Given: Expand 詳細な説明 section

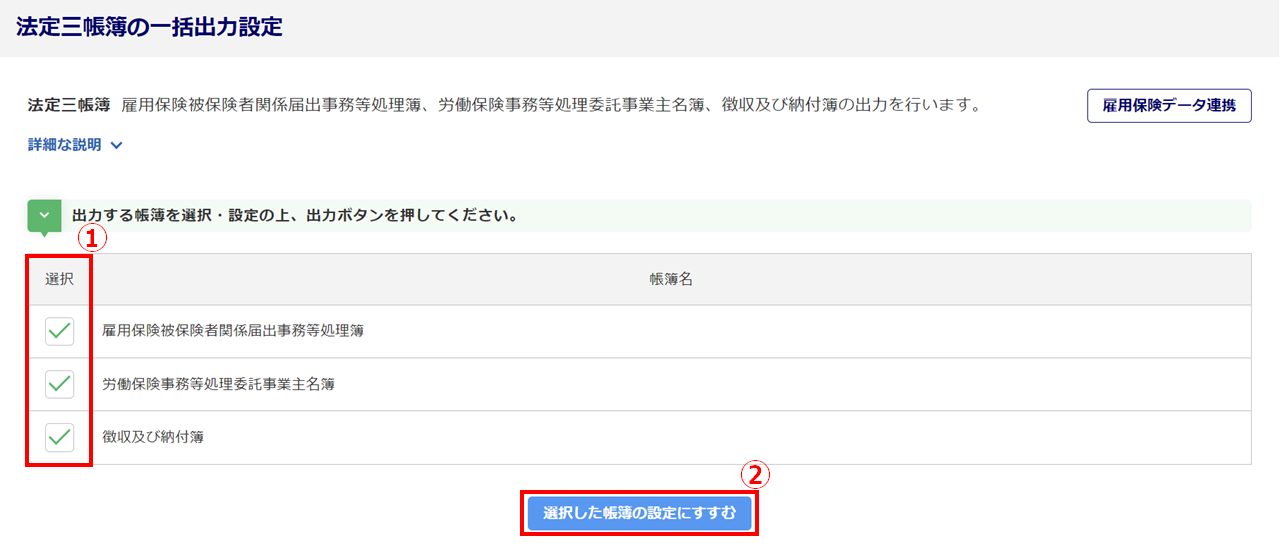Looking at the screenshot, I should pos(76,145).
